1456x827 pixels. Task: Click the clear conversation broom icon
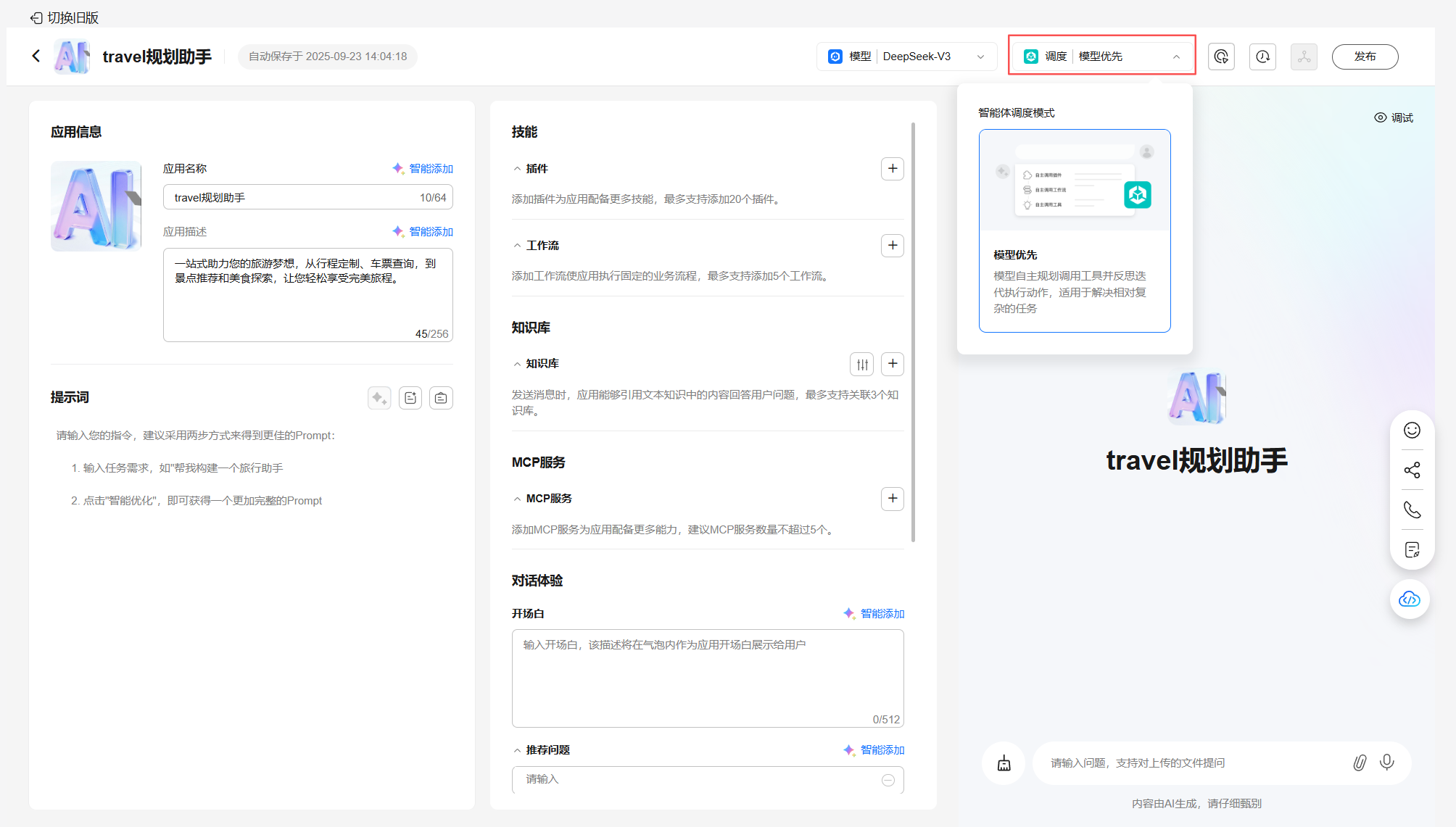point(1004,763)
